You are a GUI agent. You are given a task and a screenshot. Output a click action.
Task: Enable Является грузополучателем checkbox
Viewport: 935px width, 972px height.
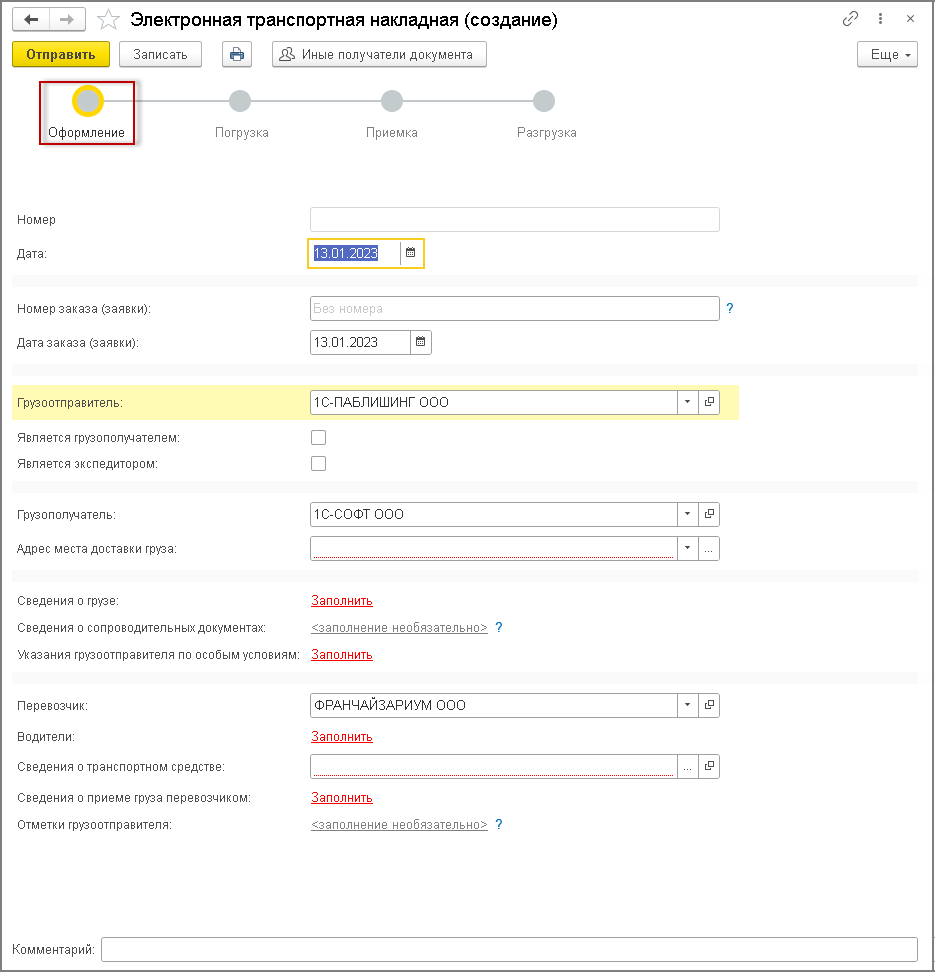[x=319, y=437]
